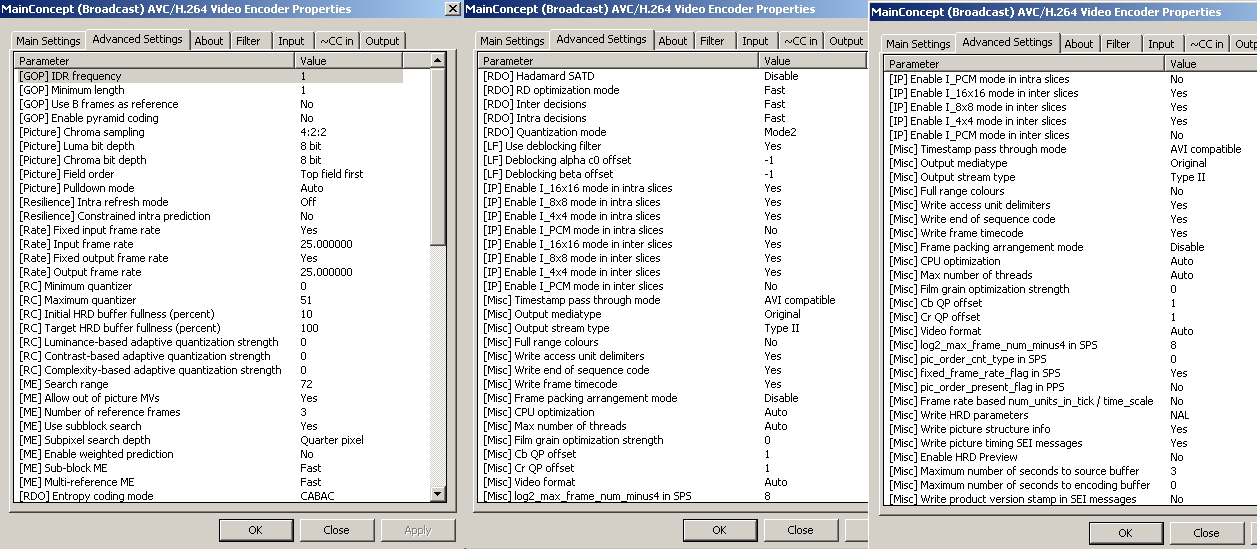1257x549 pixels.
Task: Close the left Encoder Properties window with X
Action: point(454,9)
